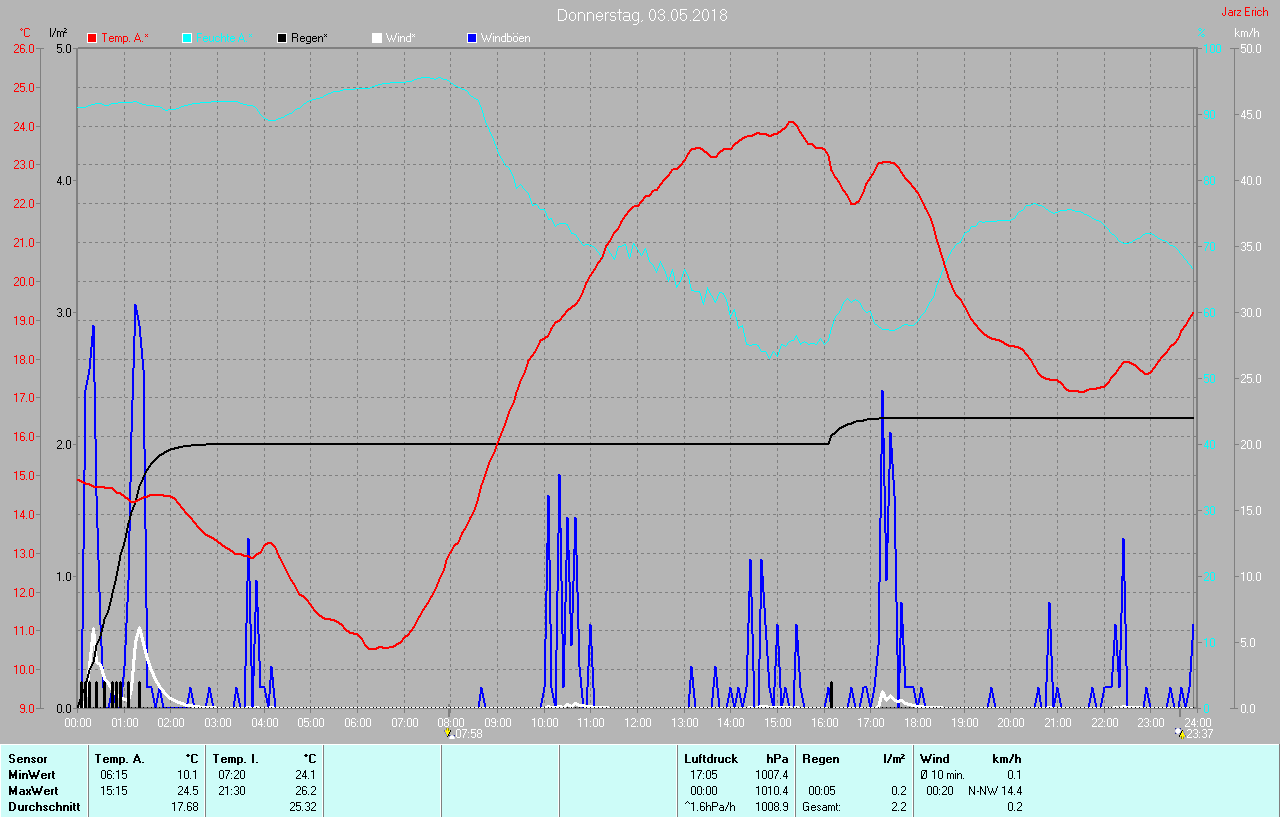The width and height of the screenshot is (1280, 817).
Task: Select the Temp. I. column header
Action: click(x=236, y=759)
